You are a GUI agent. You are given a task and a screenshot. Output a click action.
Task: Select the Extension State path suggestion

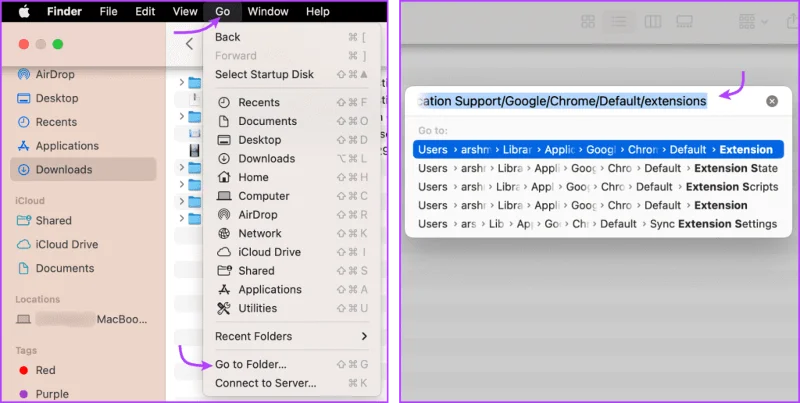[x=598, y=168]
